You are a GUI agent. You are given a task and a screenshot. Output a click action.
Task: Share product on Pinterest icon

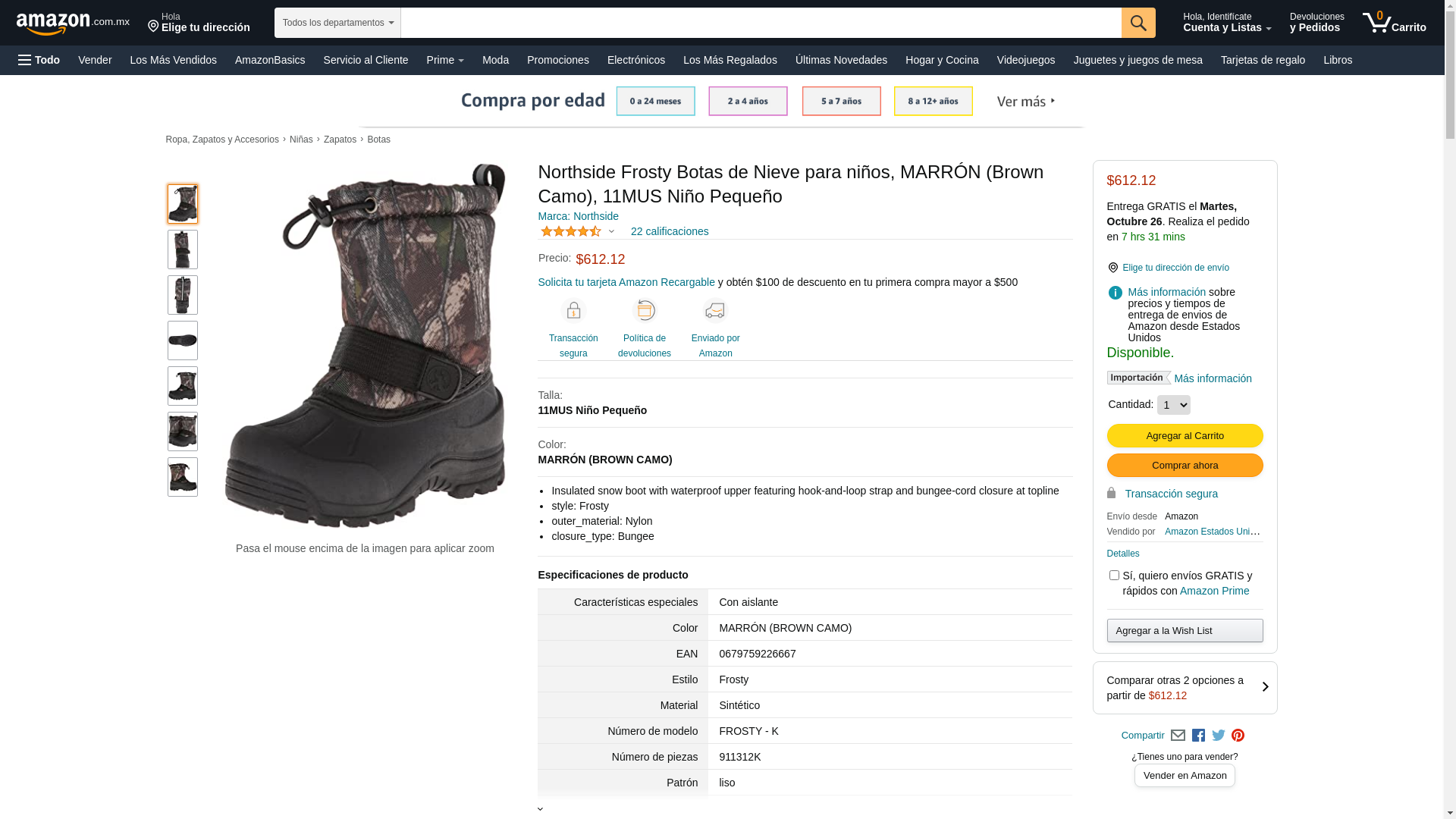pos(1238,735)
